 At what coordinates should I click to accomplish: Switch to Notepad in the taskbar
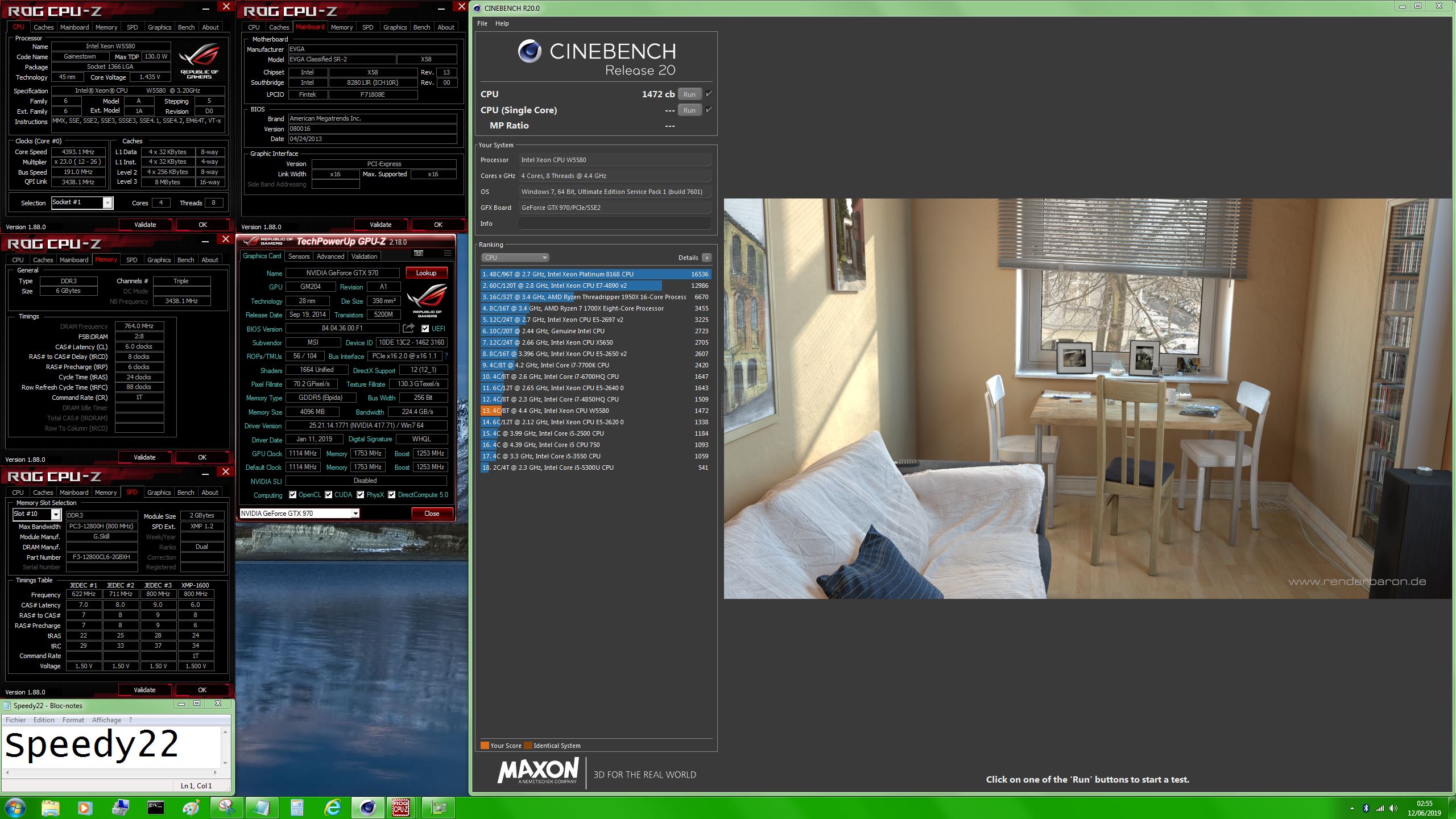click(x=262, y=807)
